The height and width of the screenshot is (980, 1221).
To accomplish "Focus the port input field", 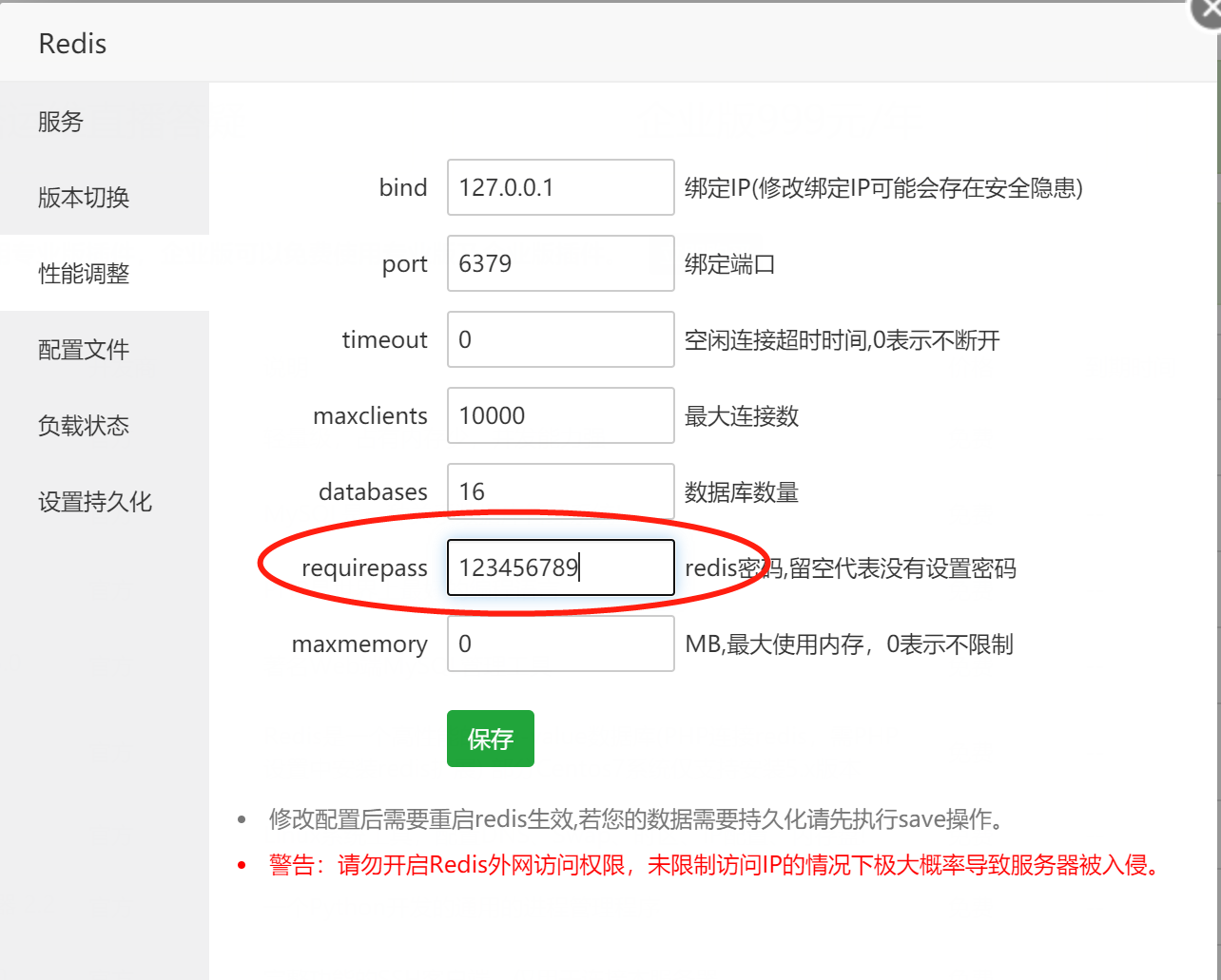I will click(x=561, y=263).
